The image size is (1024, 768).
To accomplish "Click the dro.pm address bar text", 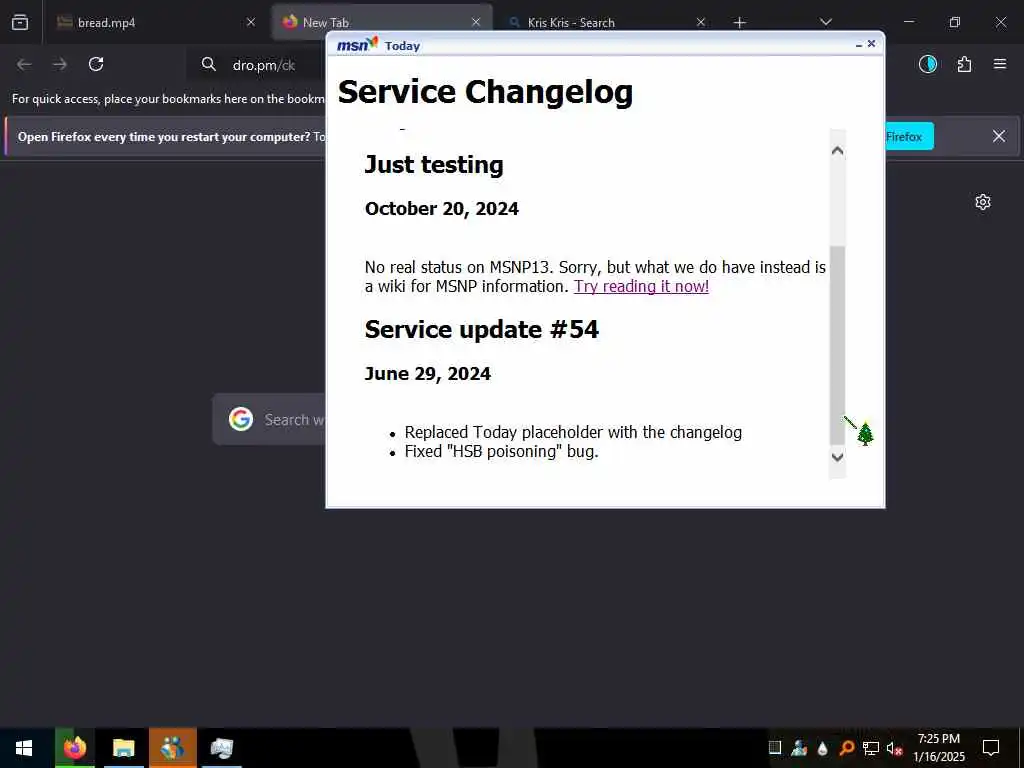I will [x=264, y=65].
